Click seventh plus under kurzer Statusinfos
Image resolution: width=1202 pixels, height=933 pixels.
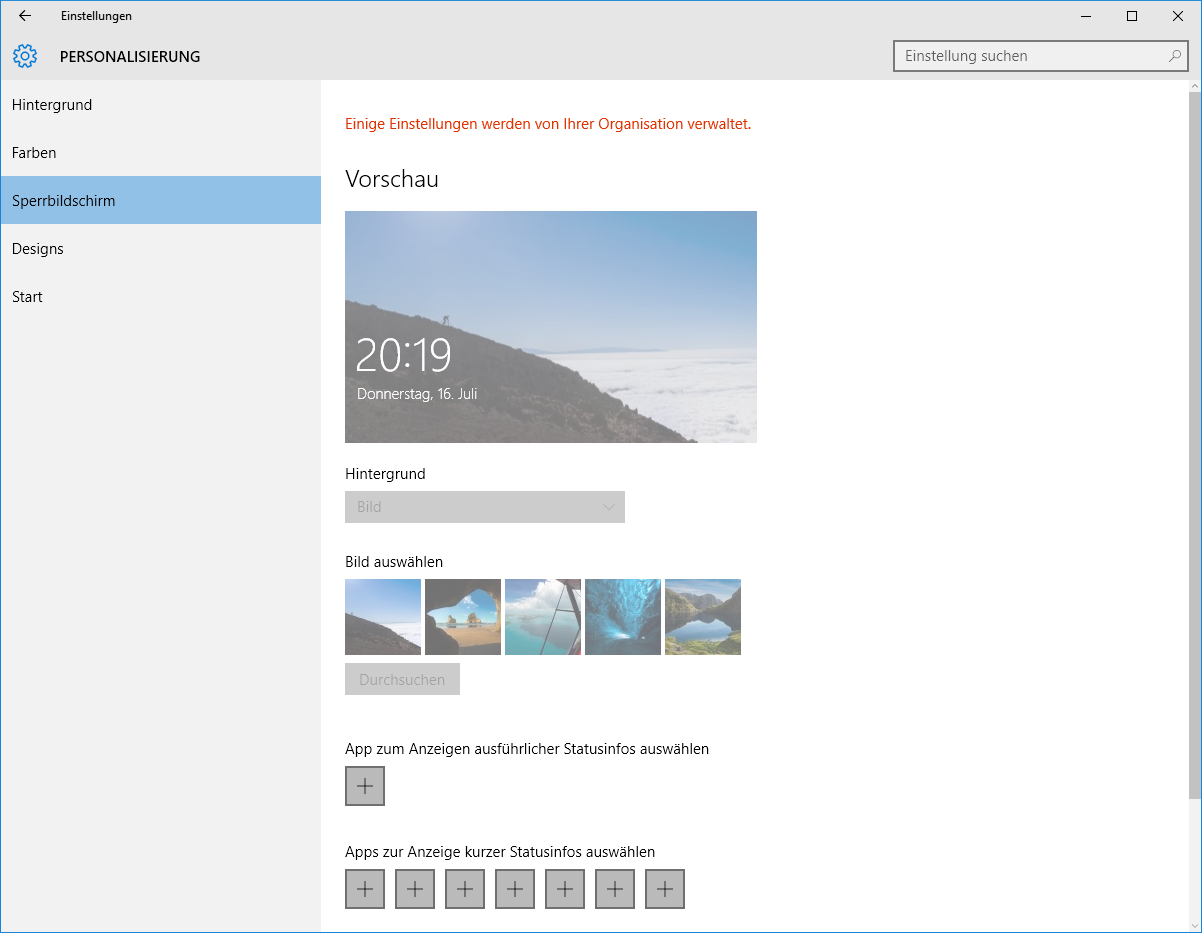pos(665,889)
